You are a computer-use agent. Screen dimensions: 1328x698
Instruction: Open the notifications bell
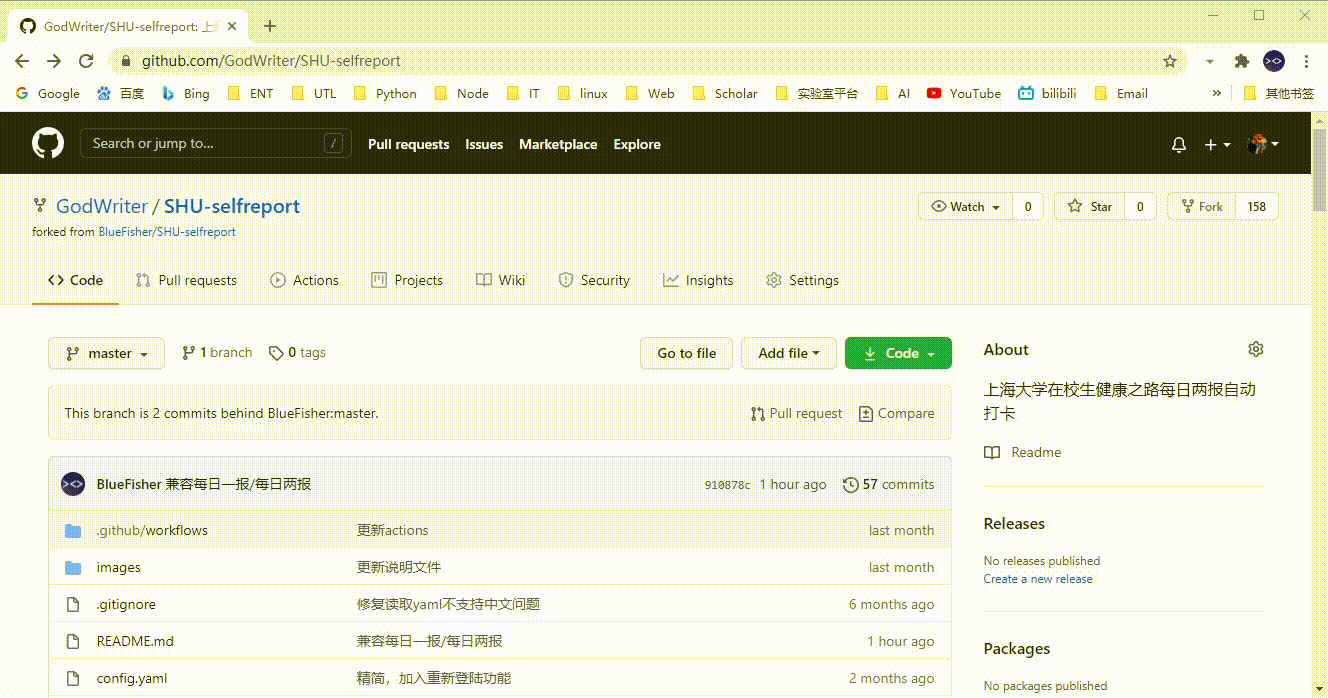1179,145
